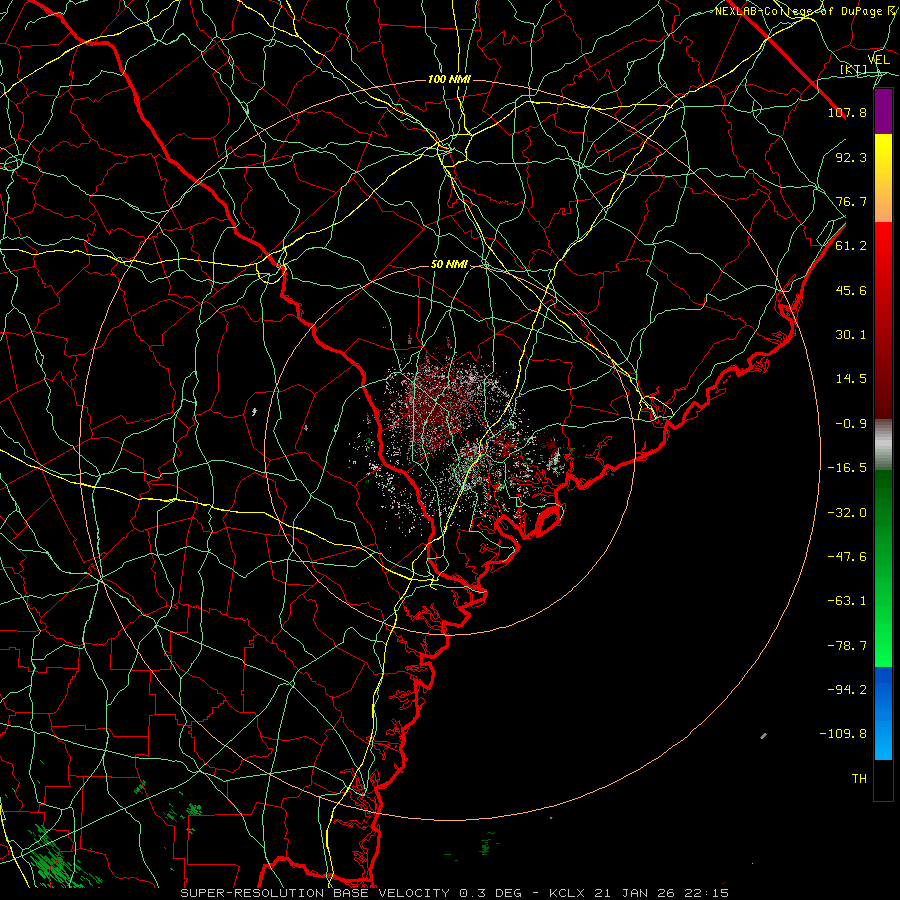900x900 pixels.
Task: Click the 45.6 legend value
Action: [x=851, y=290]
